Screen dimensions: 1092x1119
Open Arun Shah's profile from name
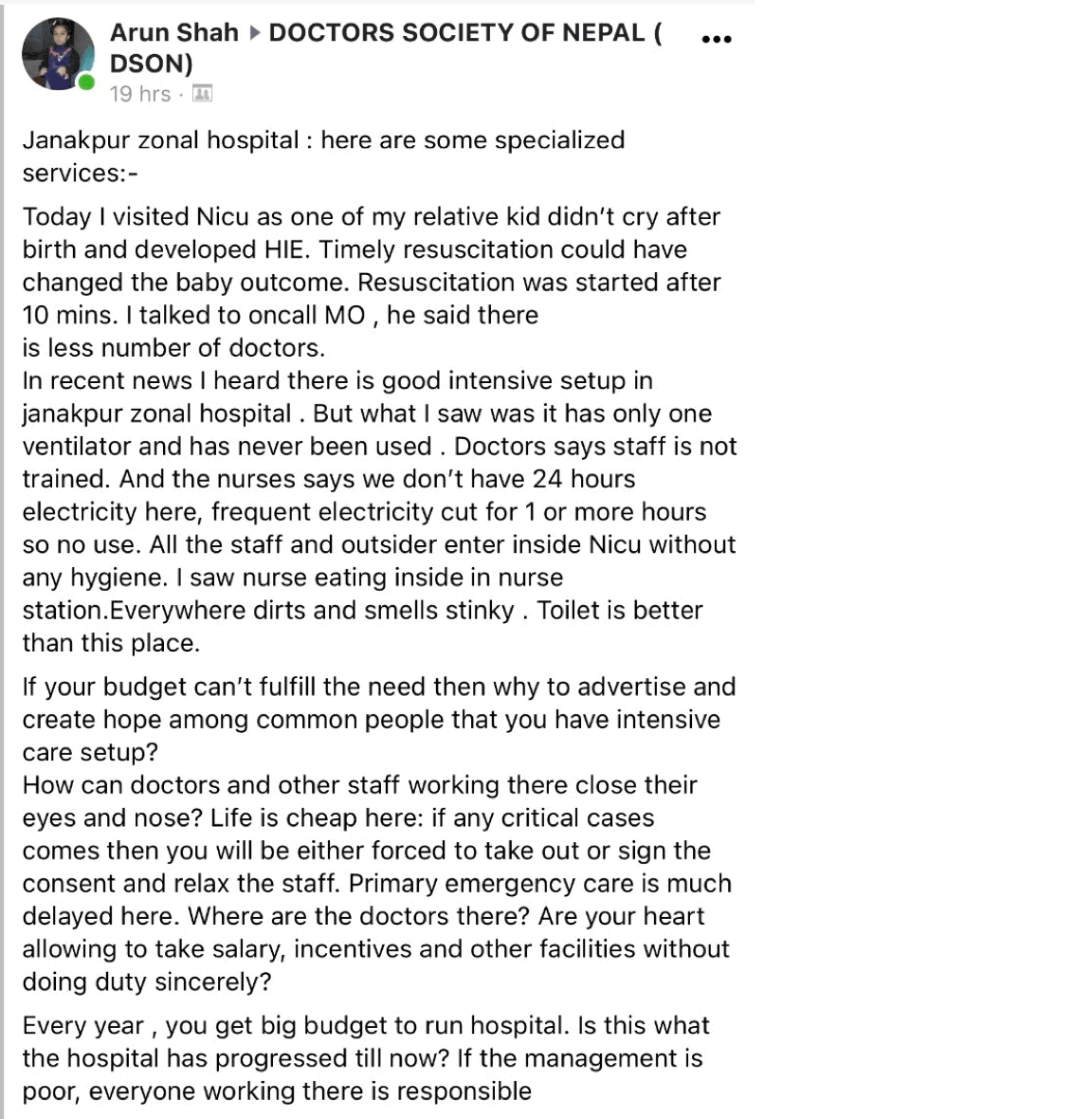174,32
